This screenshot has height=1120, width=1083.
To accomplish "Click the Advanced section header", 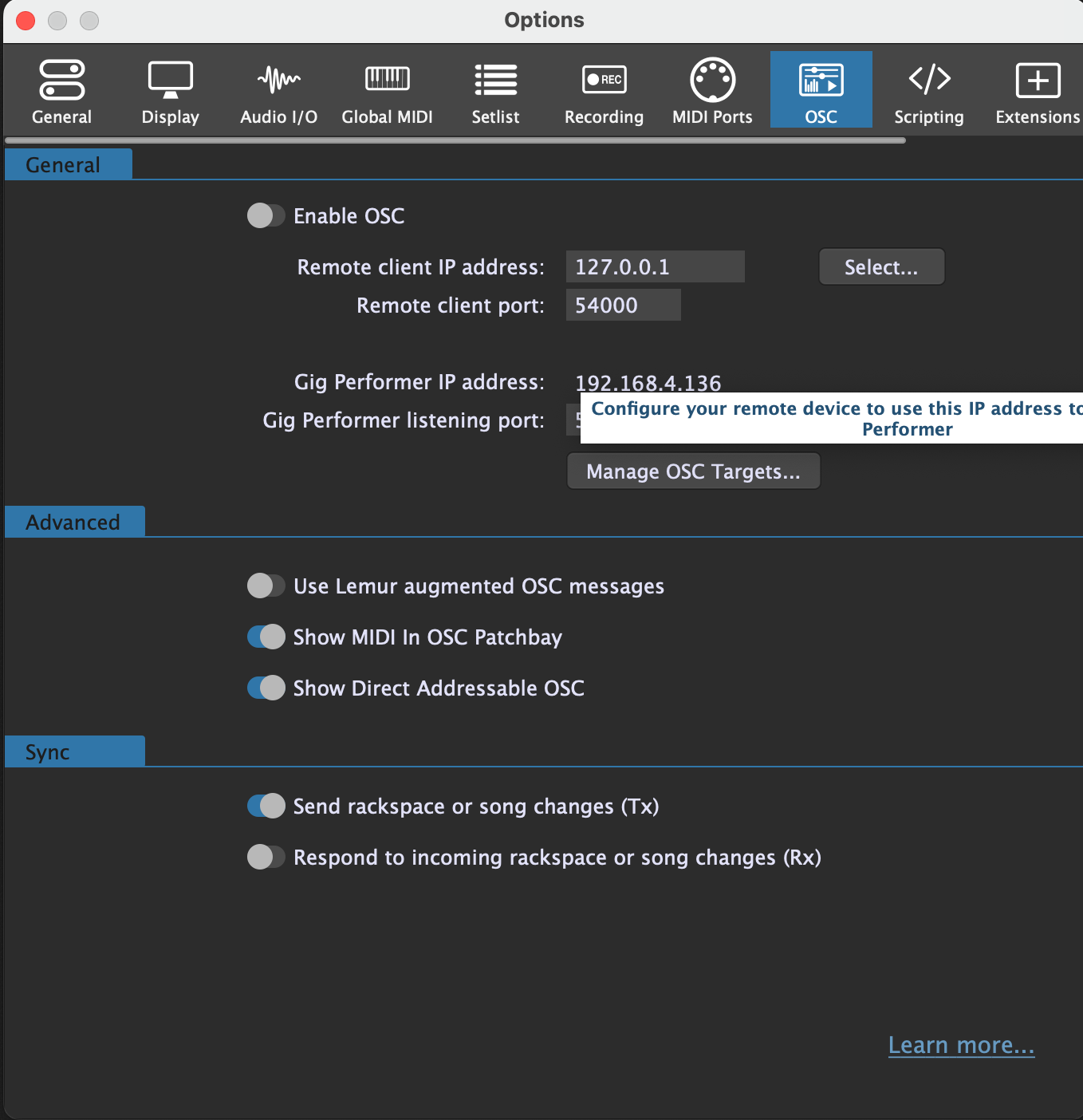I will pyautogui.click(x=75, y=522).
